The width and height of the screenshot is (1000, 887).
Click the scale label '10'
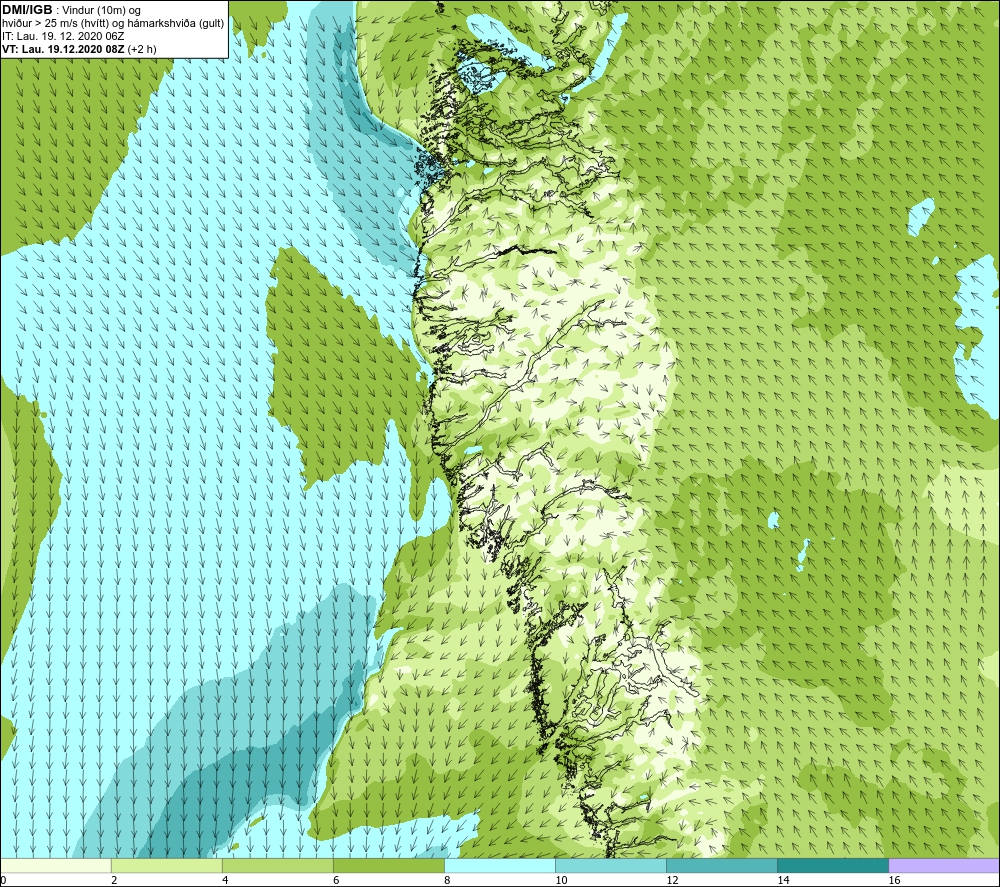(561, 880)
